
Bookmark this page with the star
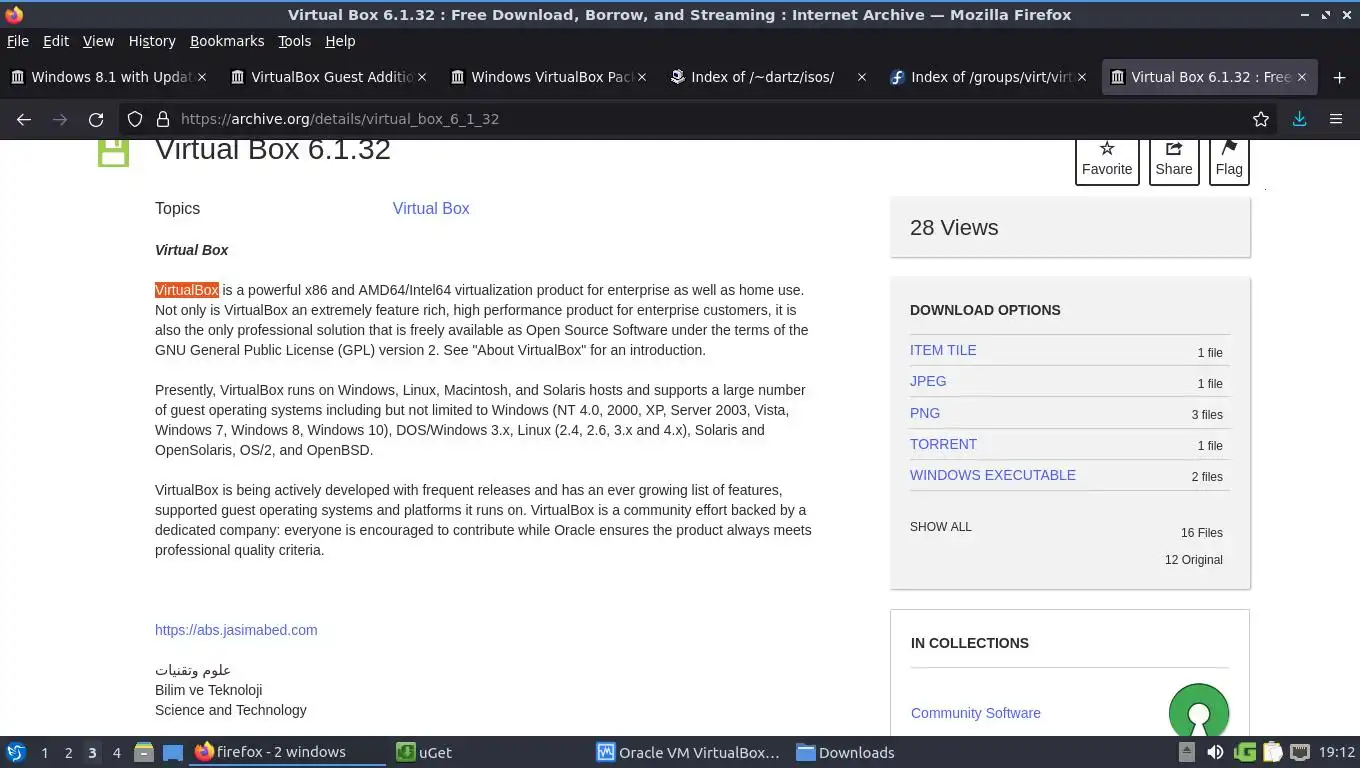pyautogui.click(x=1261, y=119)
